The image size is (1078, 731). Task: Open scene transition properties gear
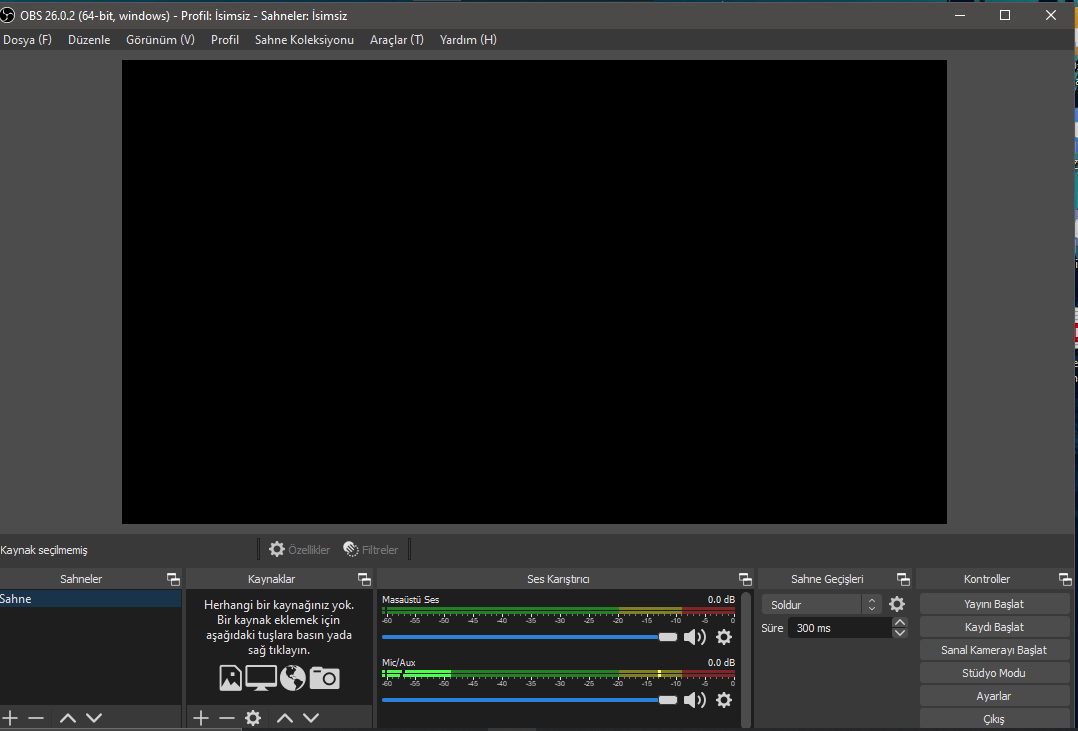click(897, 604)
